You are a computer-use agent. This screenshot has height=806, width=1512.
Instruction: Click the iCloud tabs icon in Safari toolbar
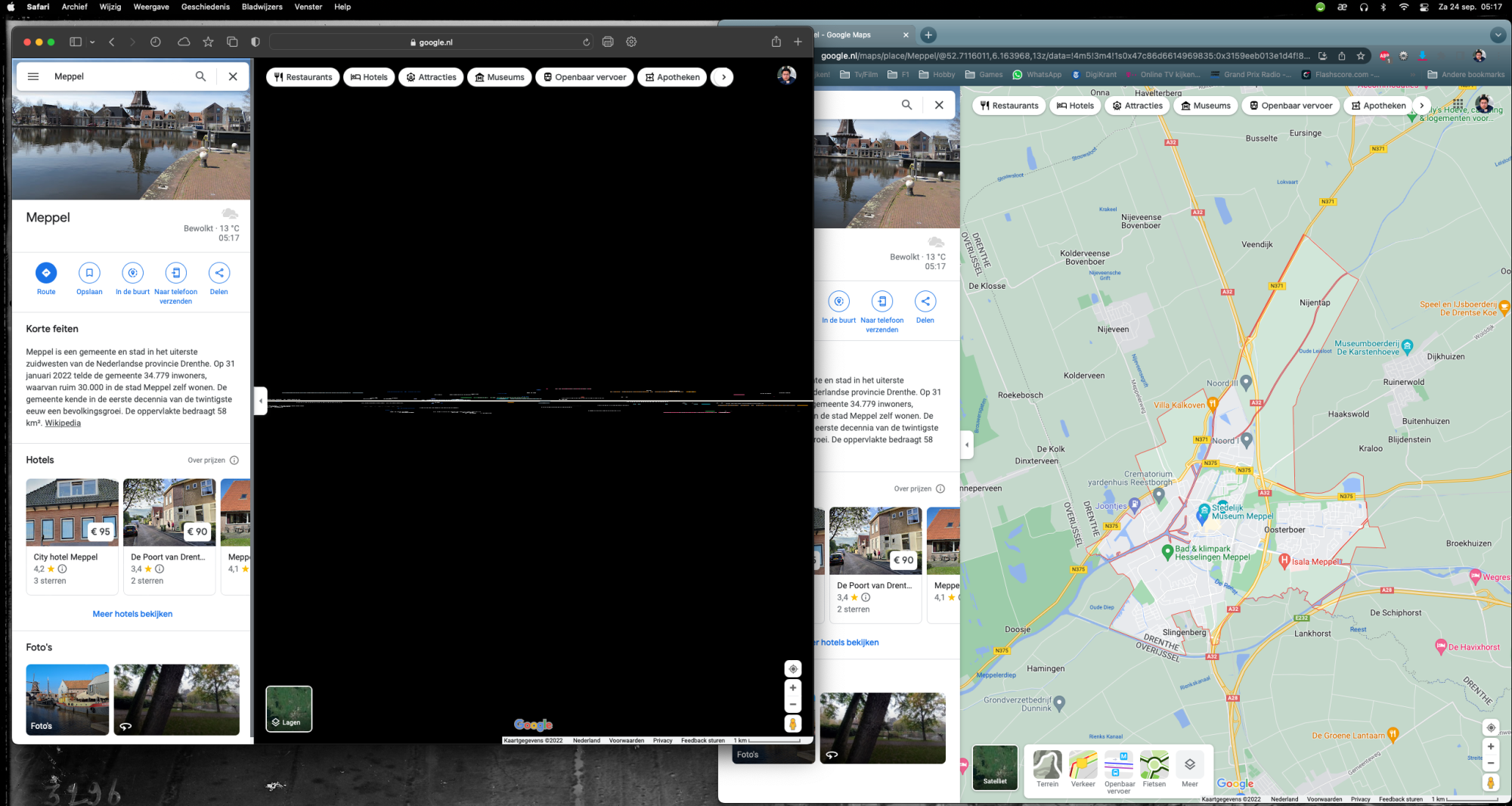coord(184,42)
